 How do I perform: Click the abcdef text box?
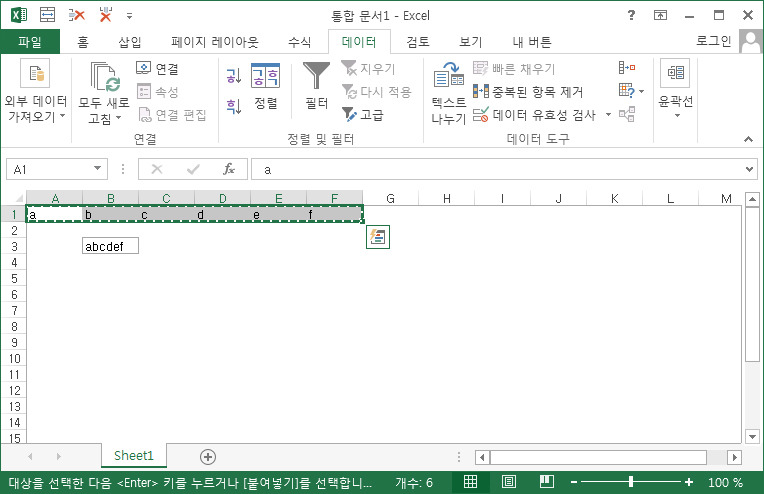[x=110, y=246]
